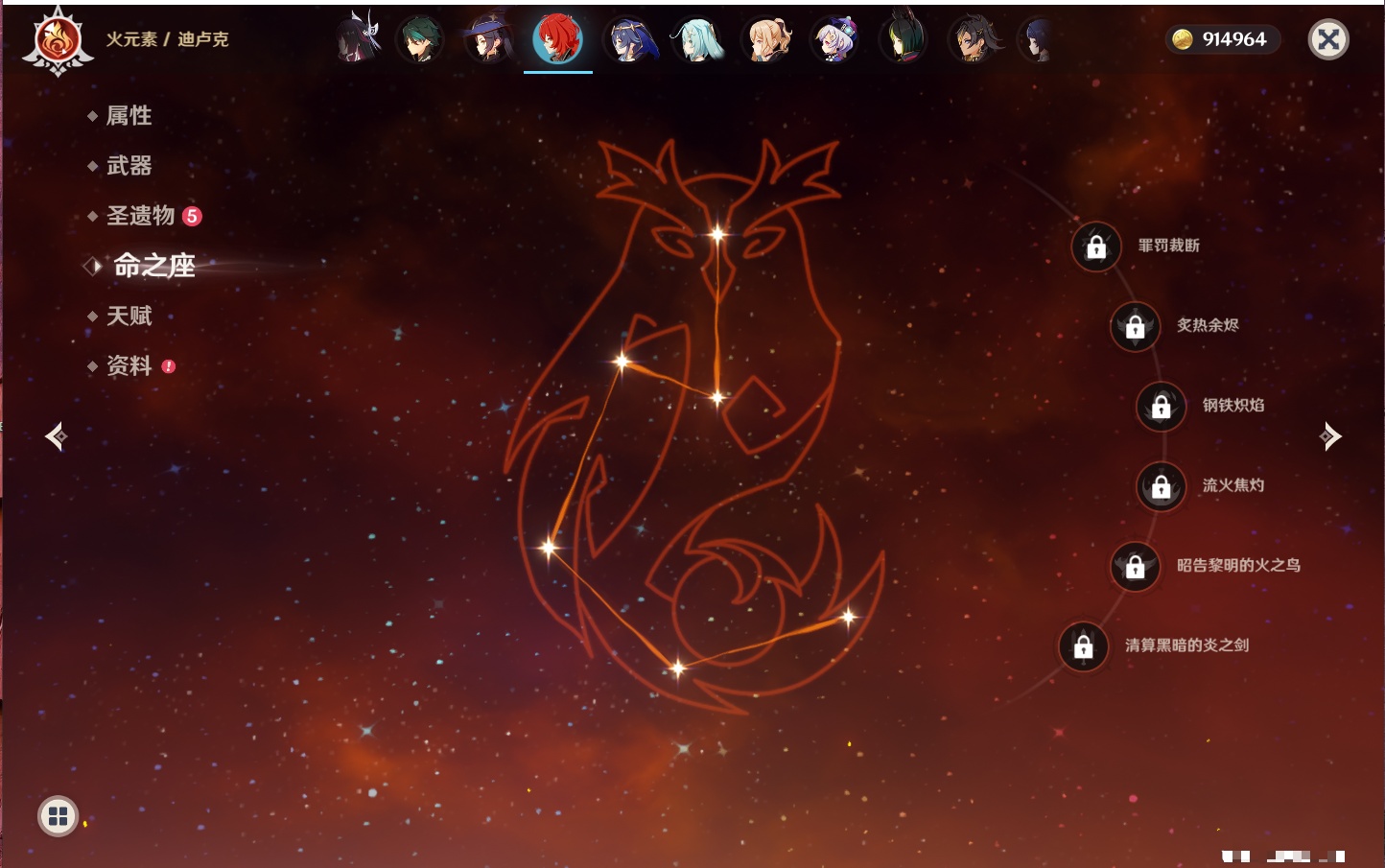The image size is (1385, 868).
Task: Open the 武器 weapon page
Action: [129, 166]
